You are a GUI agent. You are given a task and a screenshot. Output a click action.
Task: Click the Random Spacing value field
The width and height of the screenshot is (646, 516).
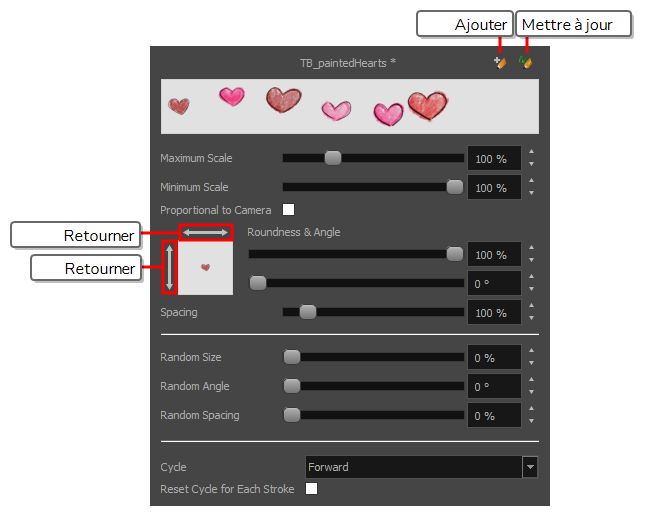coord(494,415)
